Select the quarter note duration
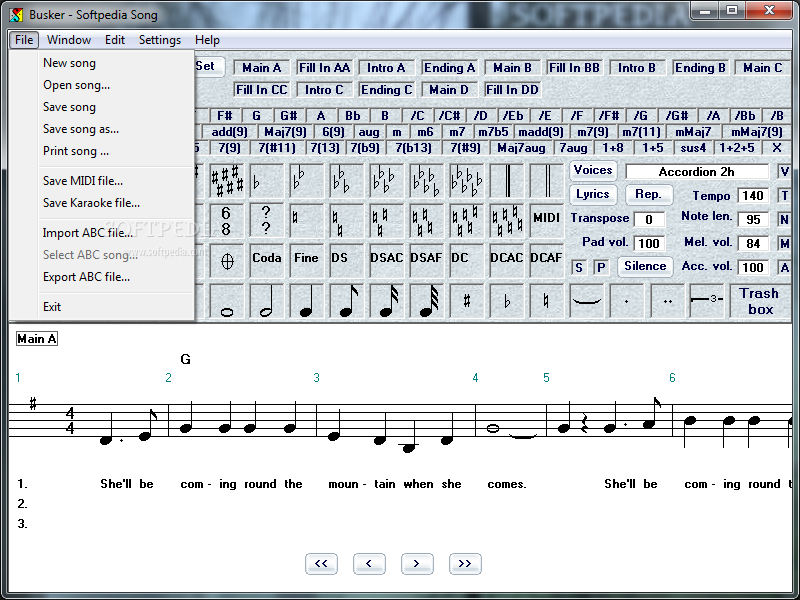 tap(306, 302)
